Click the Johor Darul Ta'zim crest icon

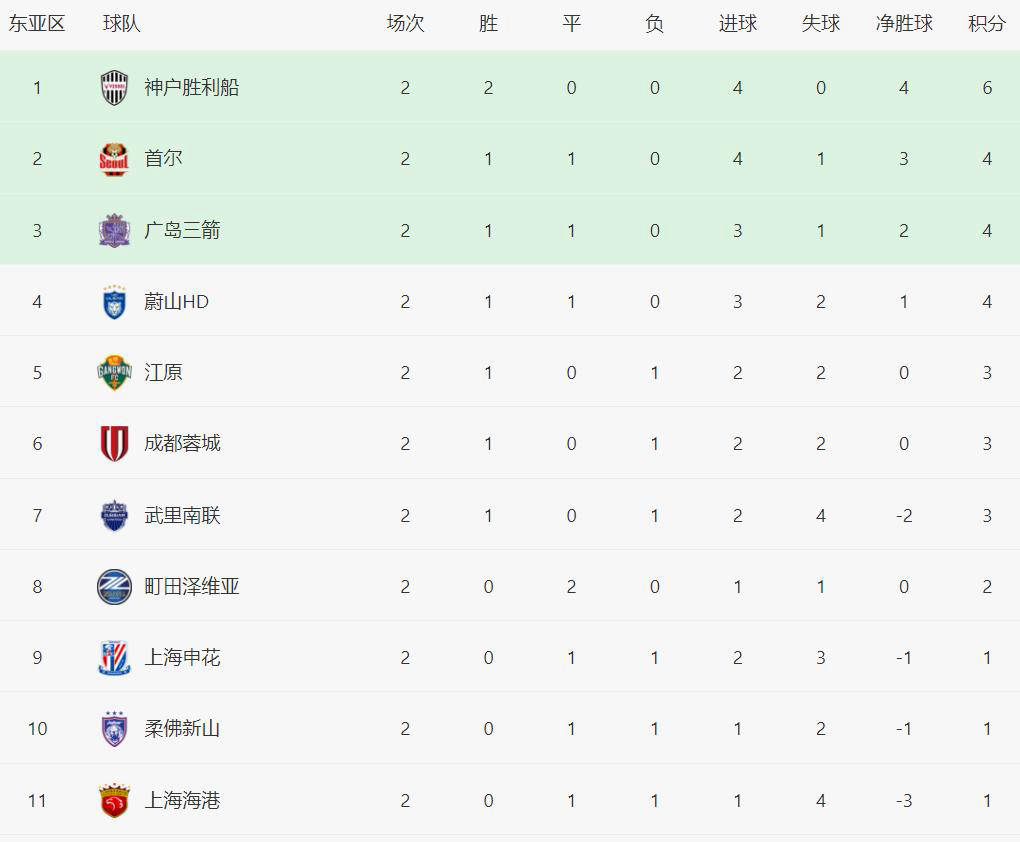click(114, 729)
